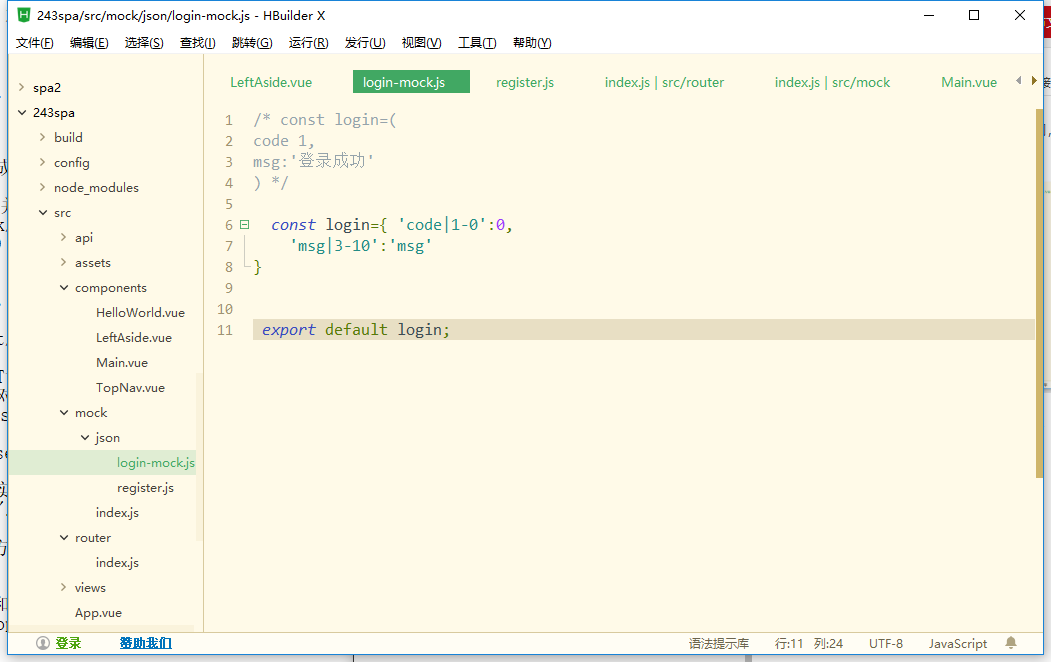Expand the config folder
1051x662 pixels.
[42, 162]
